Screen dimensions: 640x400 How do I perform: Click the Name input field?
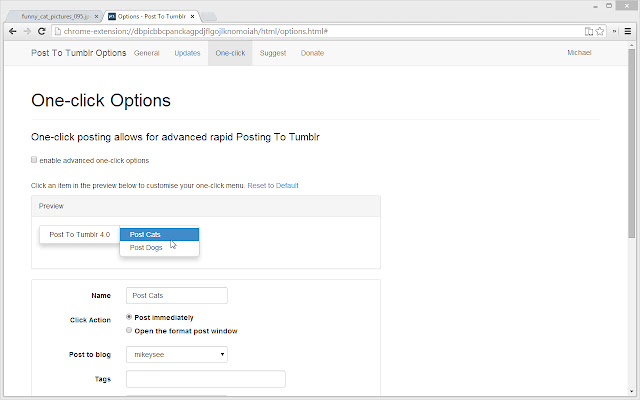[x=177, y=296]
